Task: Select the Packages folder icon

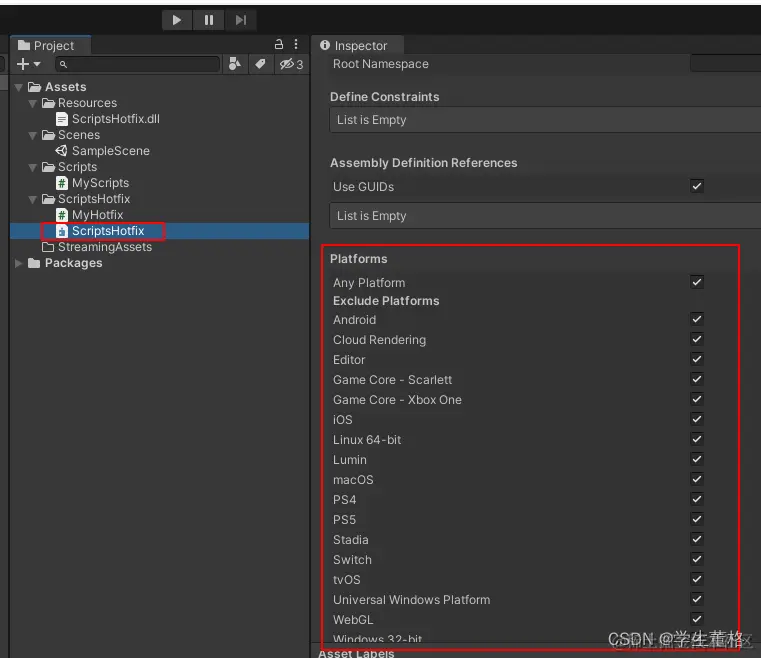Action: [x=34, y=263]
